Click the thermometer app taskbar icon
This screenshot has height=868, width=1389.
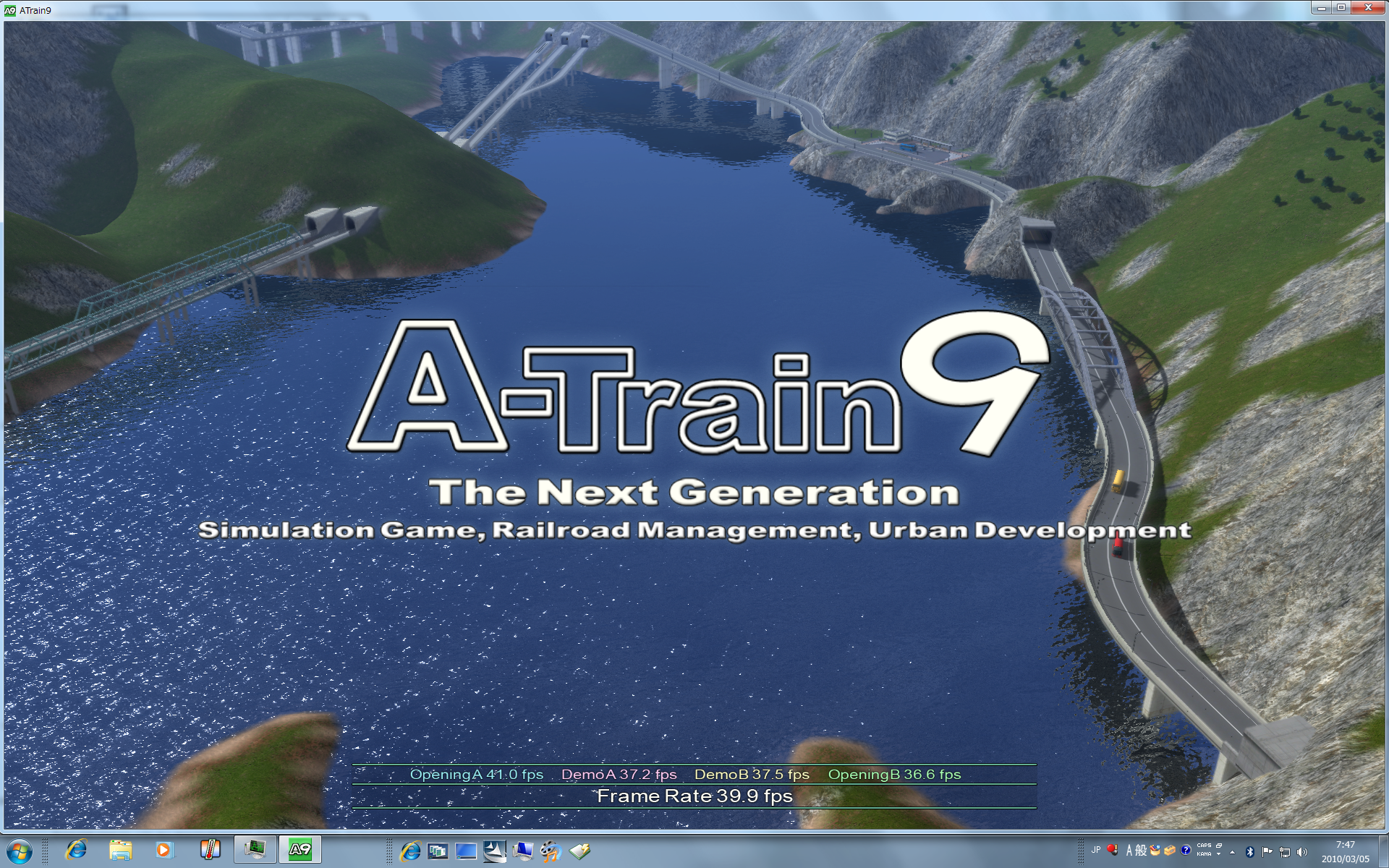(x=210, y=850)
